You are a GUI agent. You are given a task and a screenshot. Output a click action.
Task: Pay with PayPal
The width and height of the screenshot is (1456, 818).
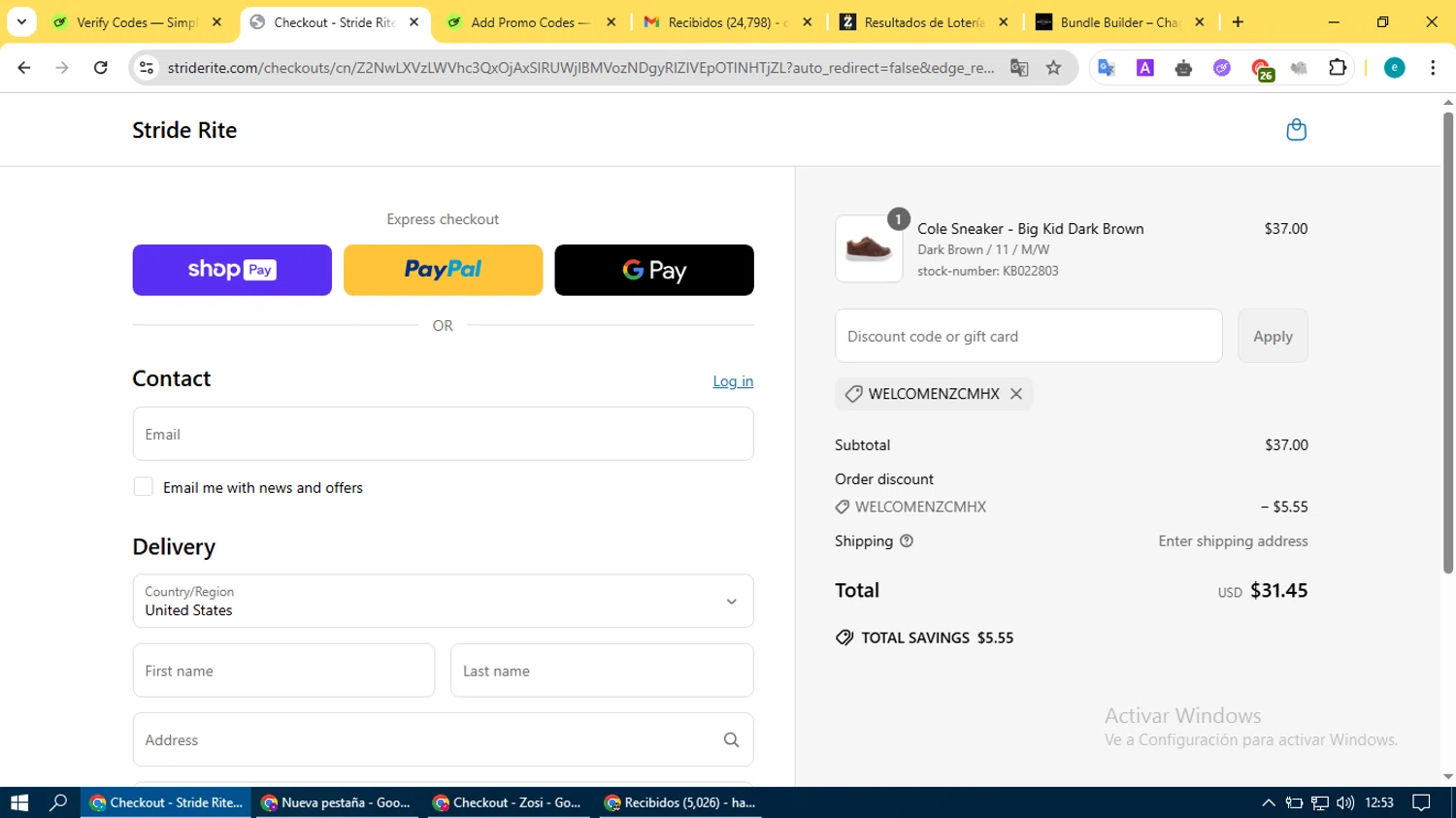click(443, 270)
